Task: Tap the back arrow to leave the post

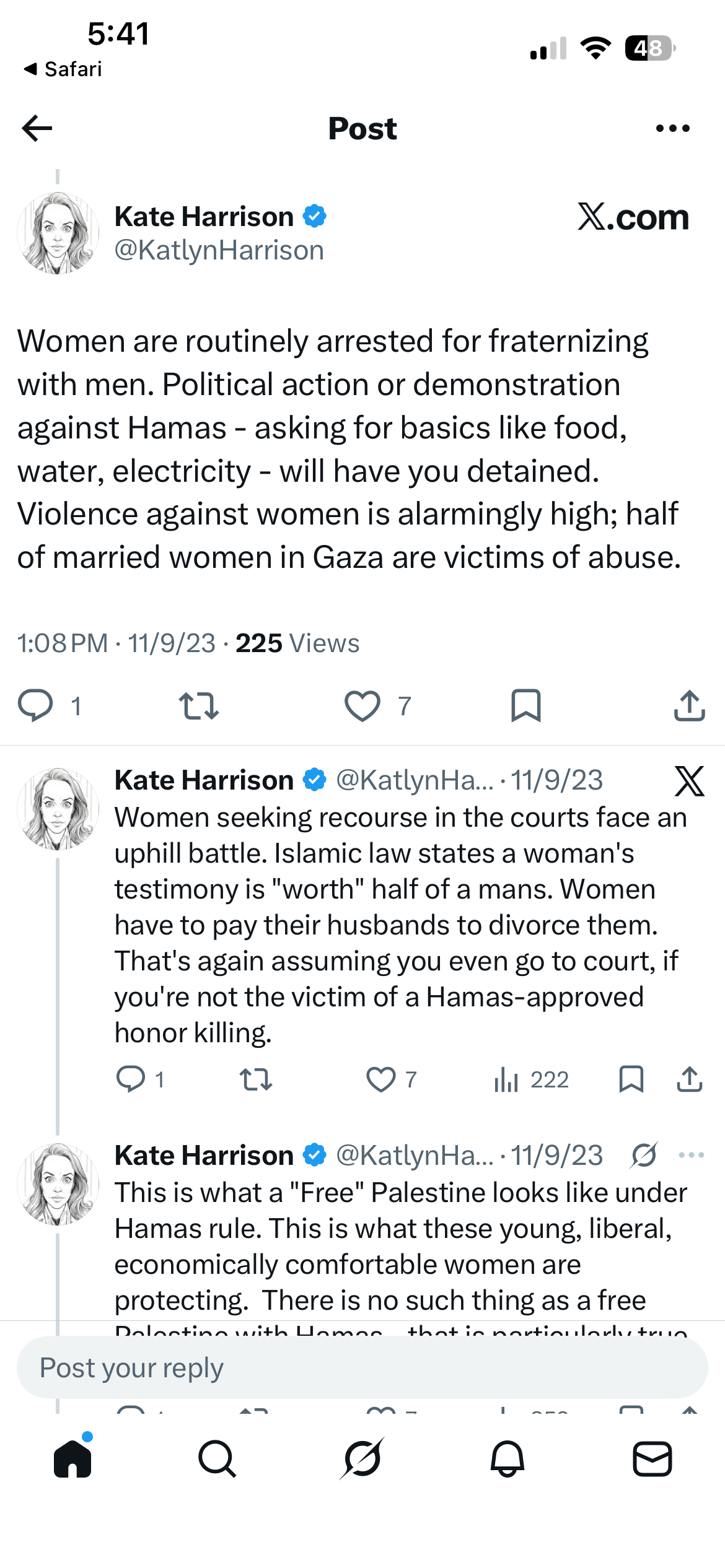Action: 37,128
